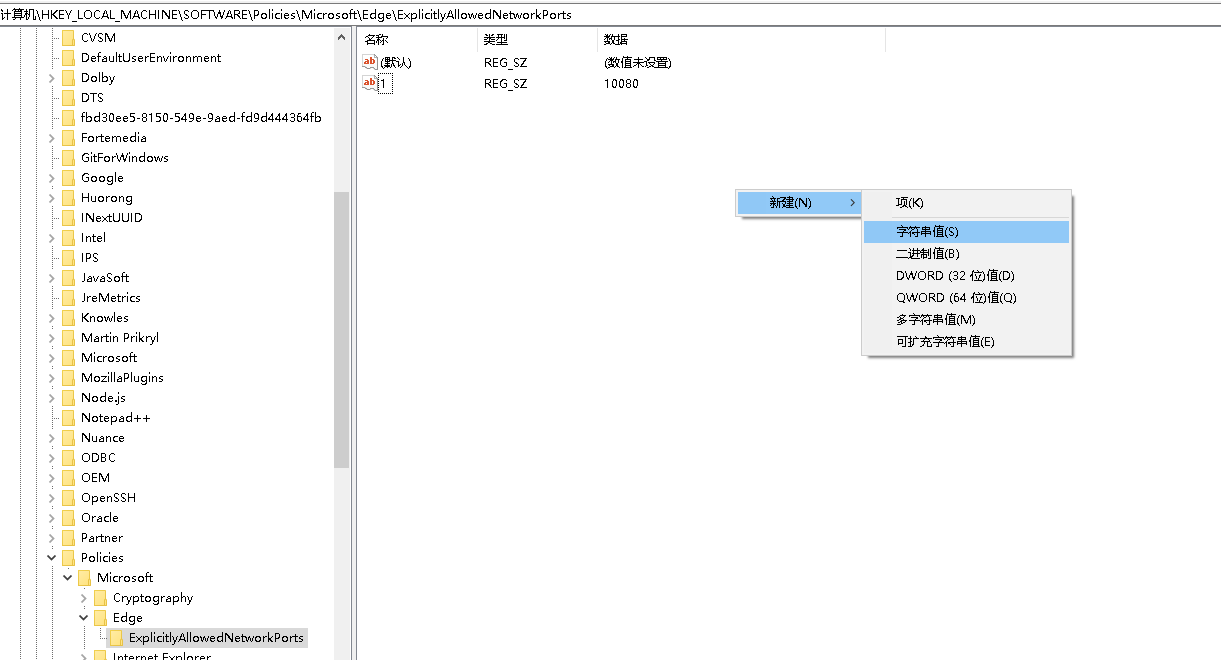Collapse the Policies tree node

[x=51, y=557]
